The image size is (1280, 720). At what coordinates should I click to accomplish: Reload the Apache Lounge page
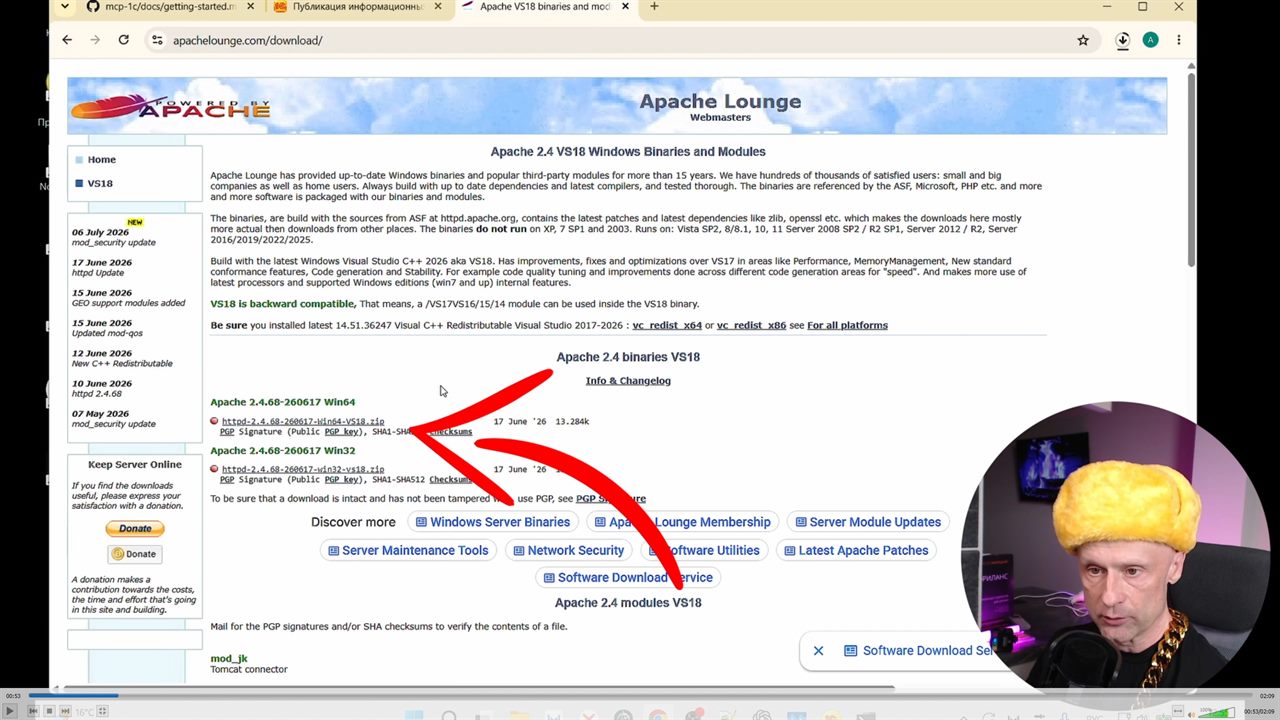pyautogui.click(x=123, y=40)
